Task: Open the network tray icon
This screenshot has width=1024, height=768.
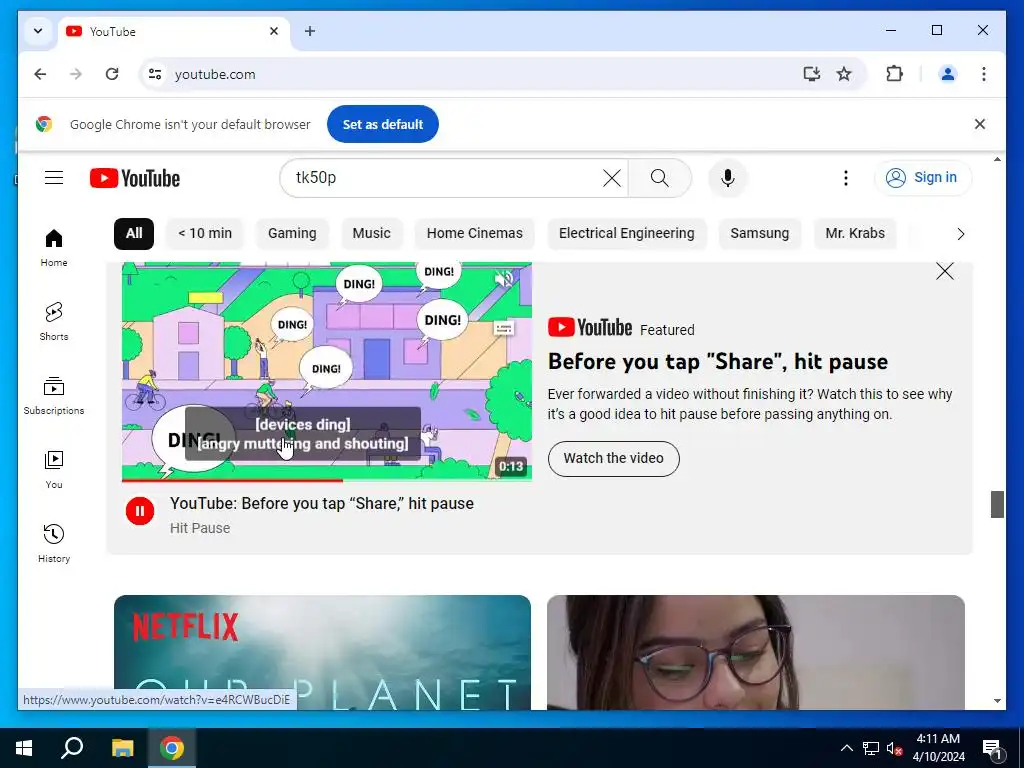Action: (871, 748)
